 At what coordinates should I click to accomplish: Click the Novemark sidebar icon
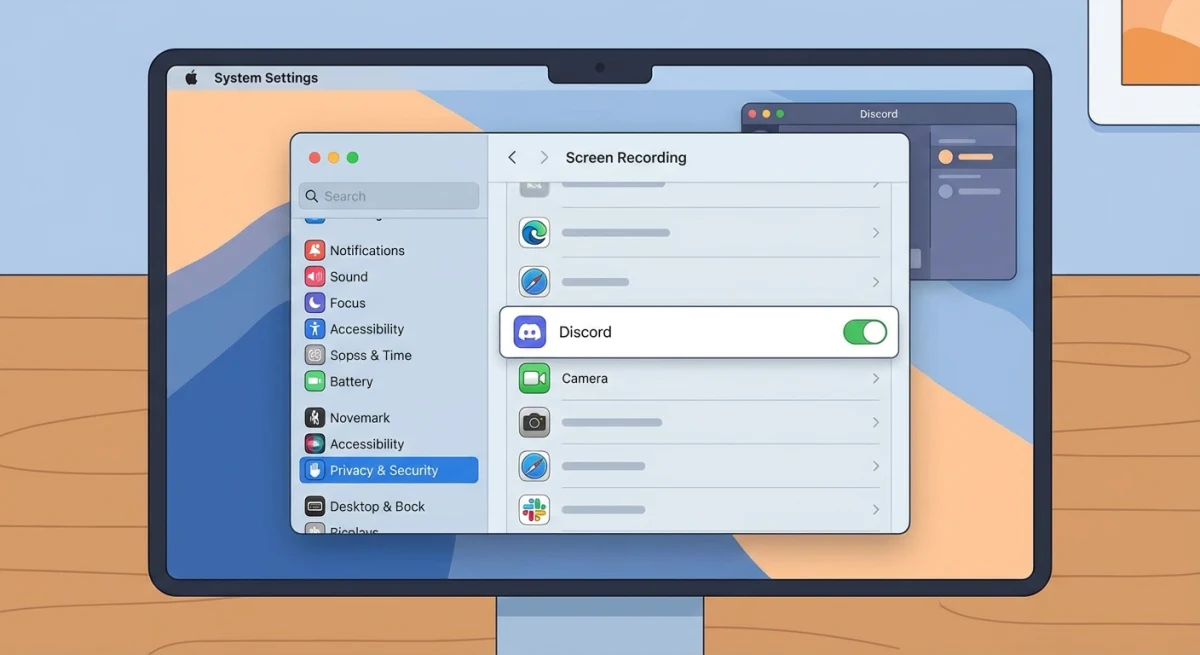(x=315, y=417)
